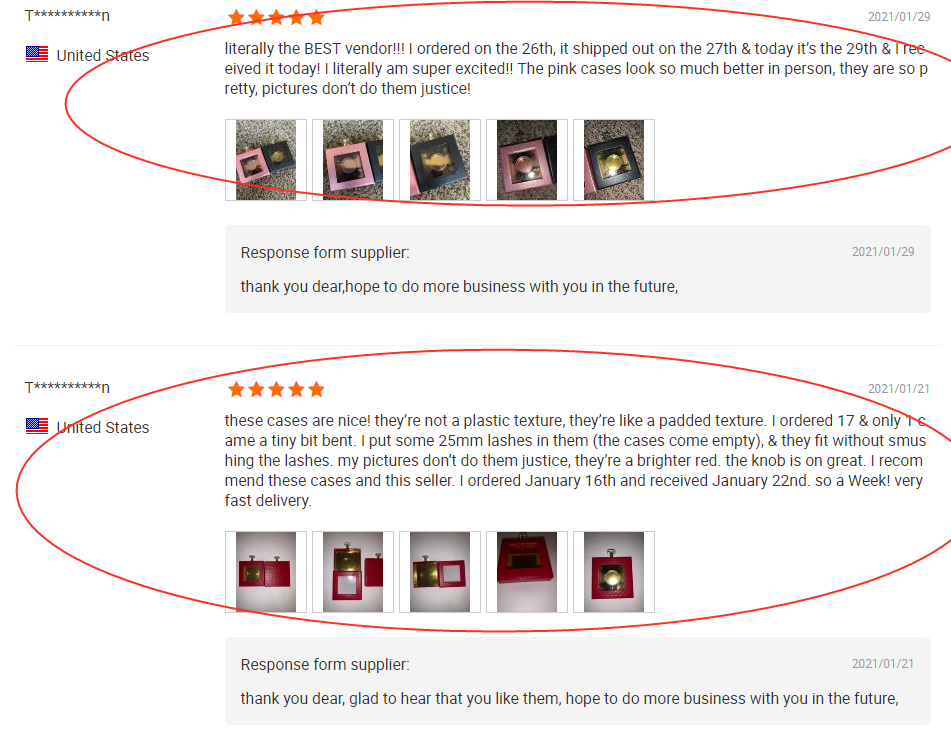
Task: View third red case photo
Action: [440, 572]
